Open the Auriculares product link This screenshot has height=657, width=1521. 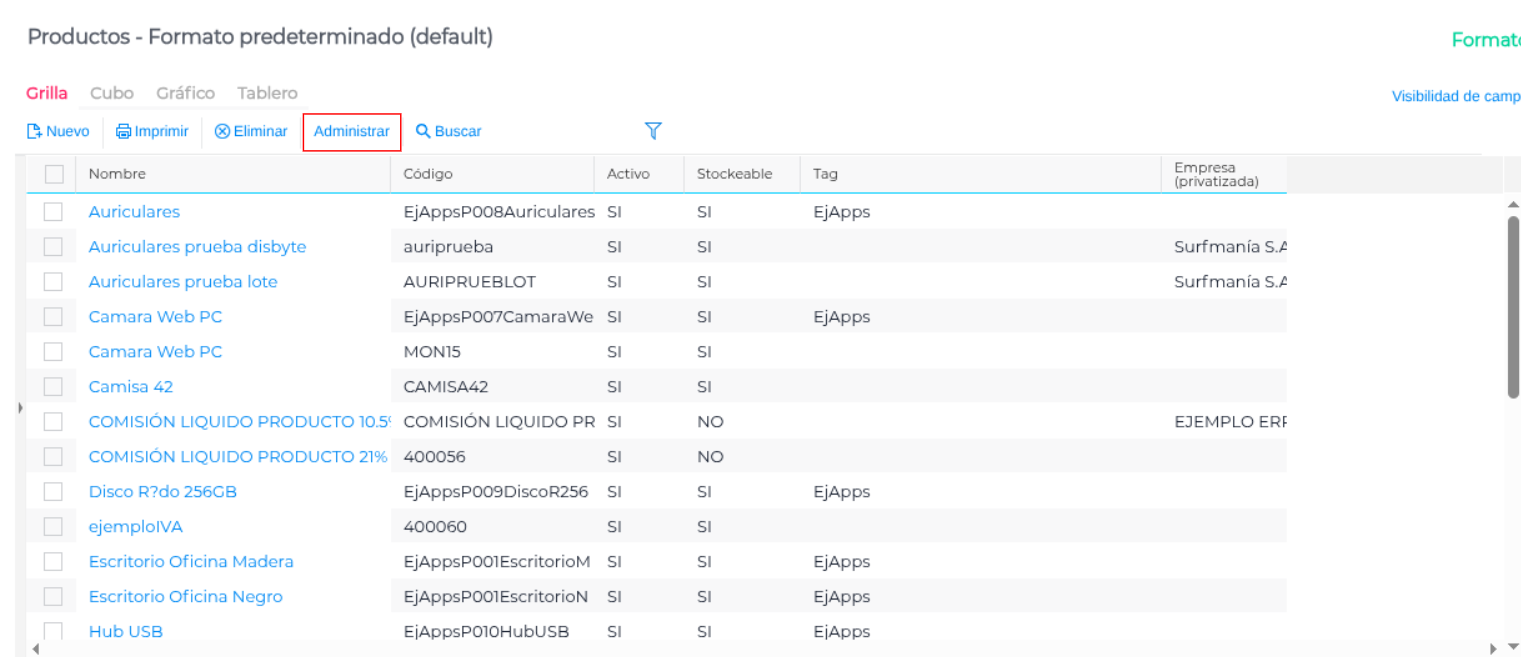point(134,212)
